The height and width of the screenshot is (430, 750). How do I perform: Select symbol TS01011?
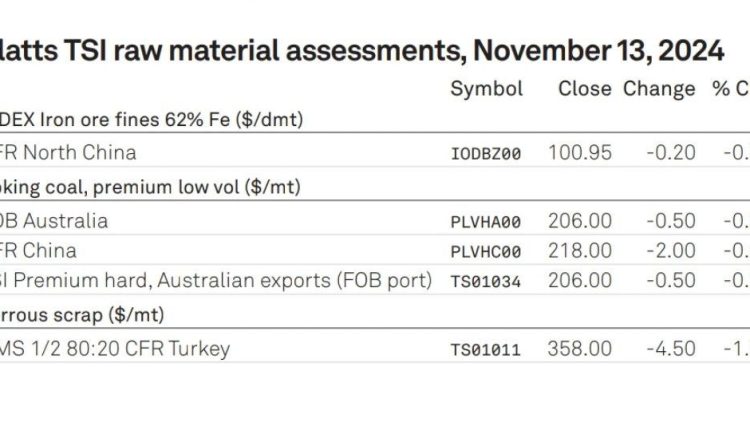point(485,350)
